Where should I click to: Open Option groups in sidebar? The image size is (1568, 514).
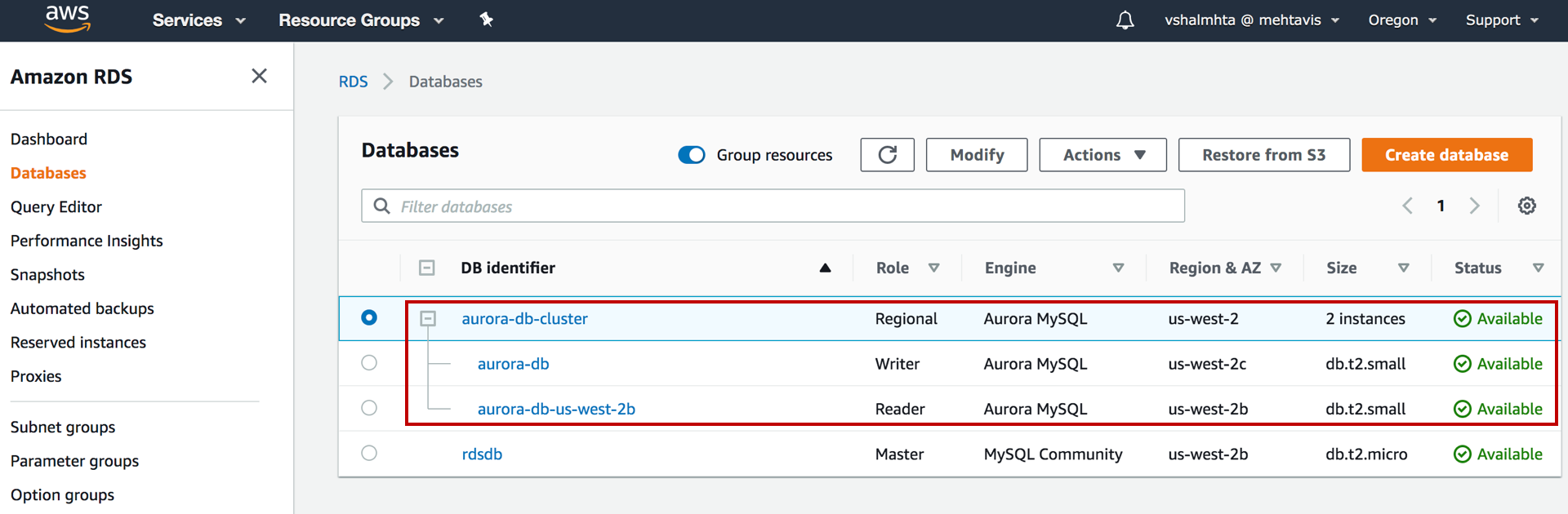click(x=62, y=495)
